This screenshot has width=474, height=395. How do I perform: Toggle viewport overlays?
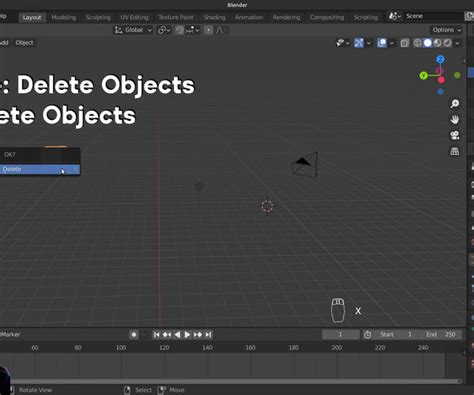382,43
